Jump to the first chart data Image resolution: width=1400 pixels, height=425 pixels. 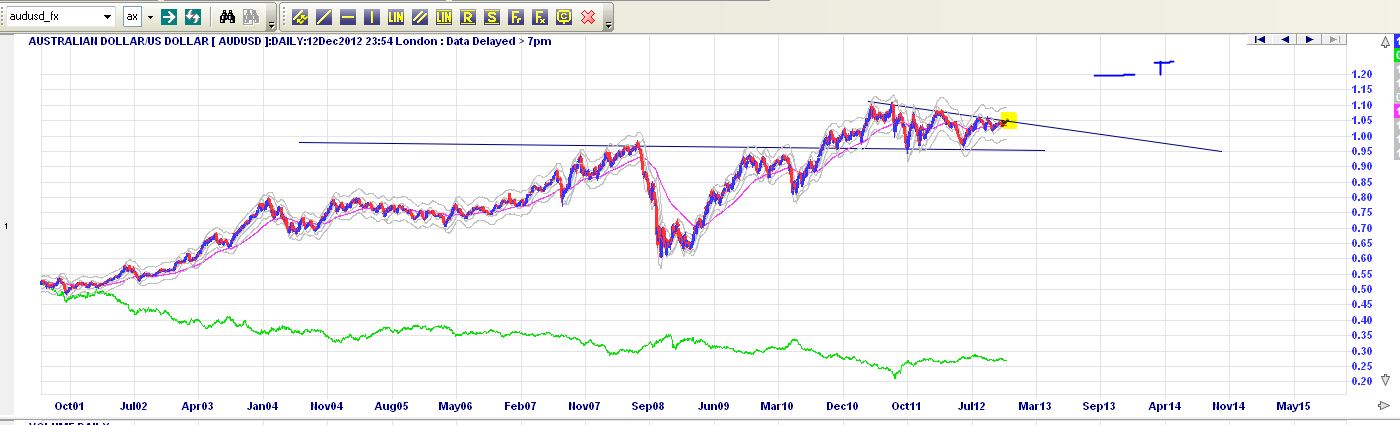tap(1262, 40)
